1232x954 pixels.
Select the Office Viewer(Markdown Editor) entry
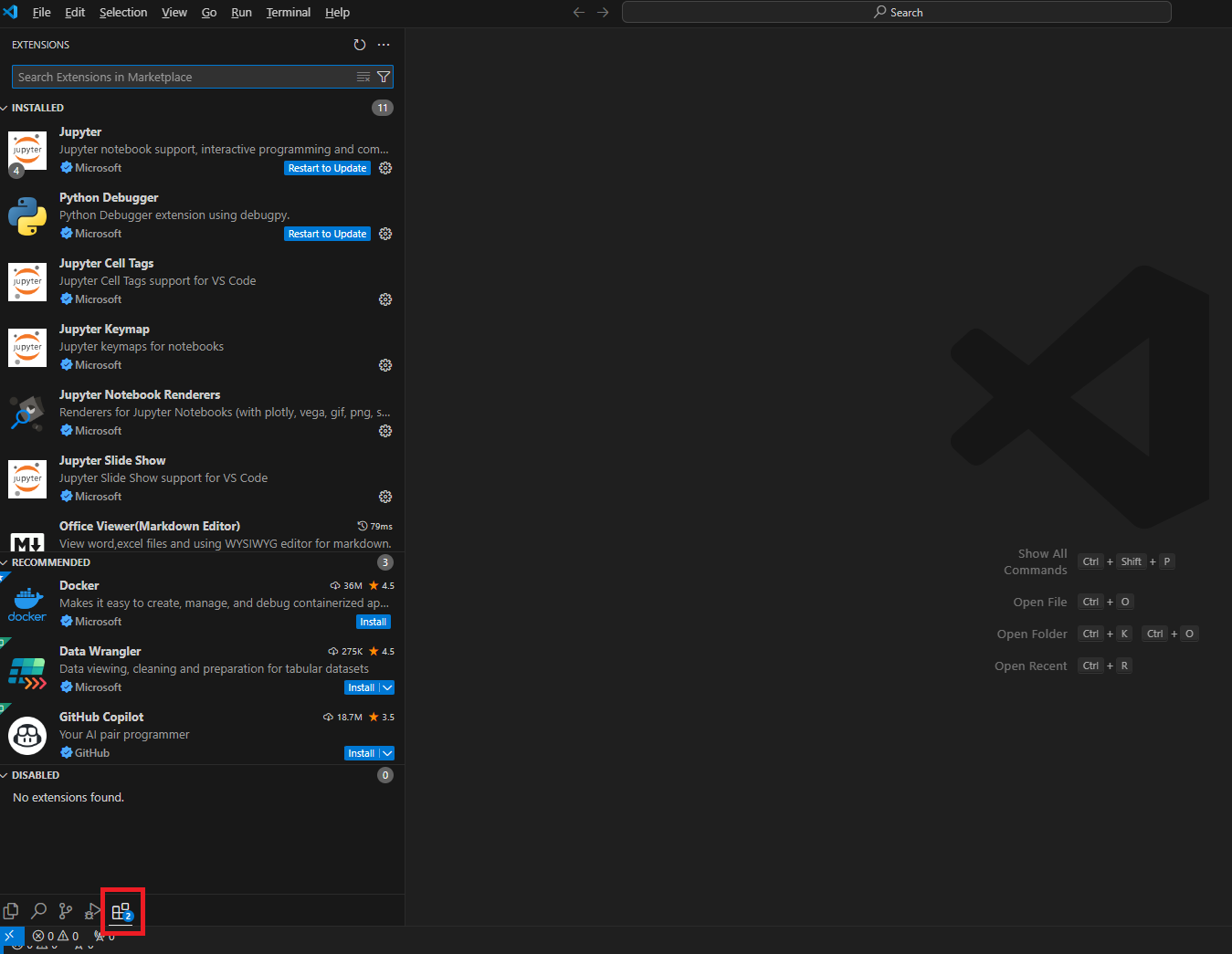(202, 535)
